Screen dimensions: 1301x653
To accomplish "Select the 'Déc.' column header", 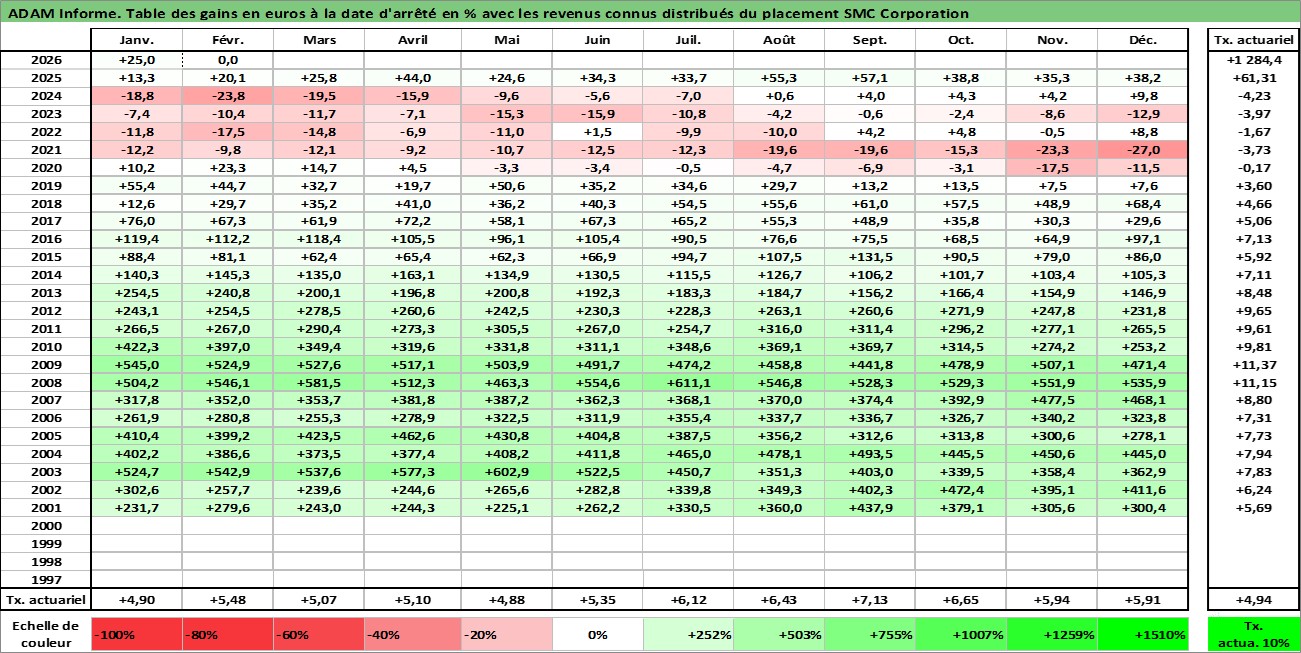I will (x=1143, y=40).
